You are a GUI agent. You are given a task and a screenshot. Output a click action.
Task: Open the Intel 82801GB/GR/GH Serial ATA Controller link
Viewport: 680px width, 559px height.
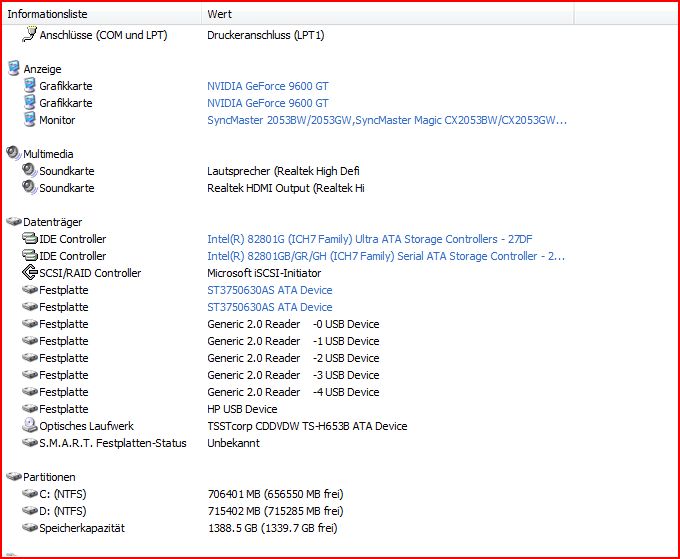(x=386, y=256)
